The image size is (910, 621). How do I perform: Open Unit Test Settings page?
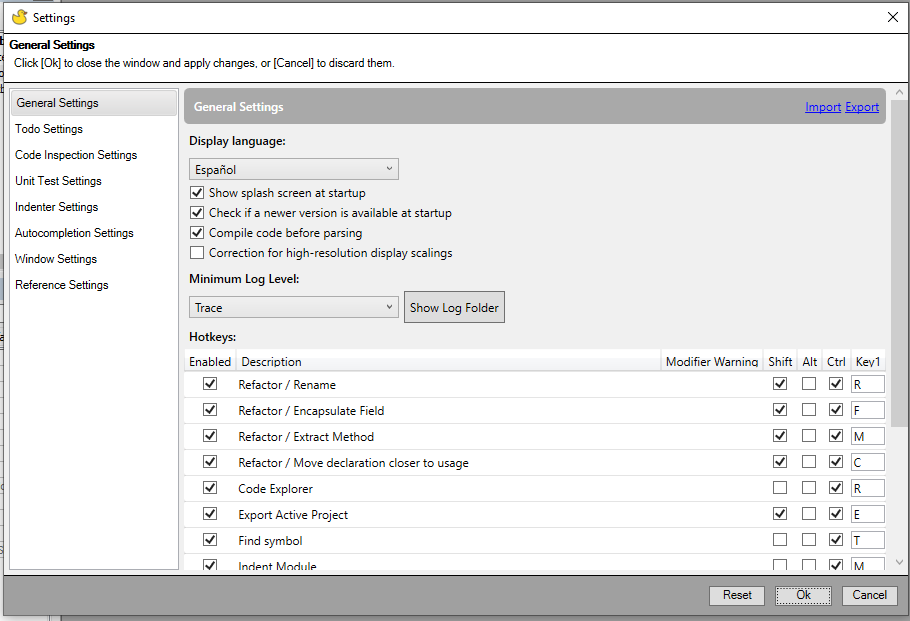point(58,181)
